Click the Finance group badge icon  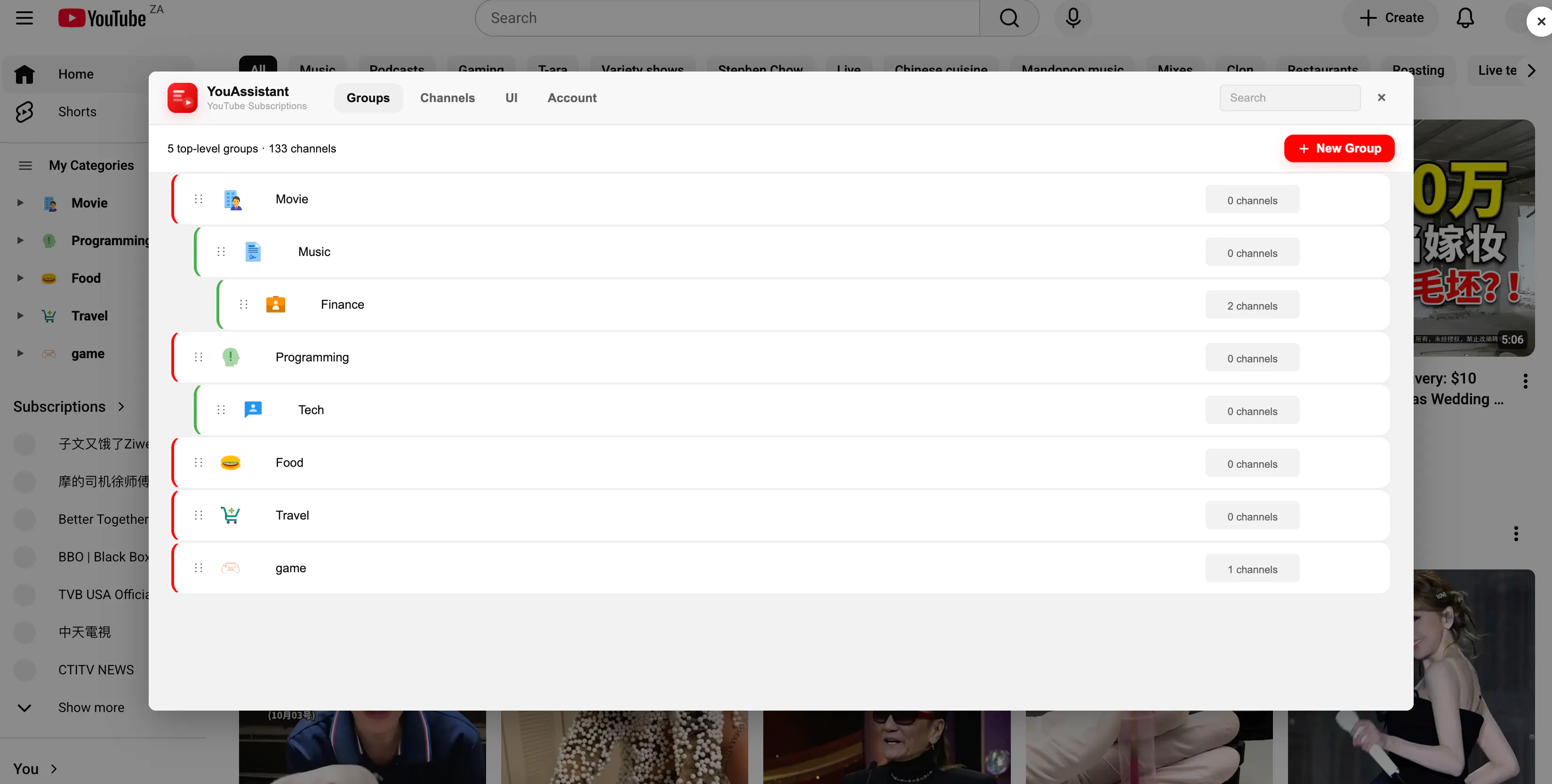point(276,304)
